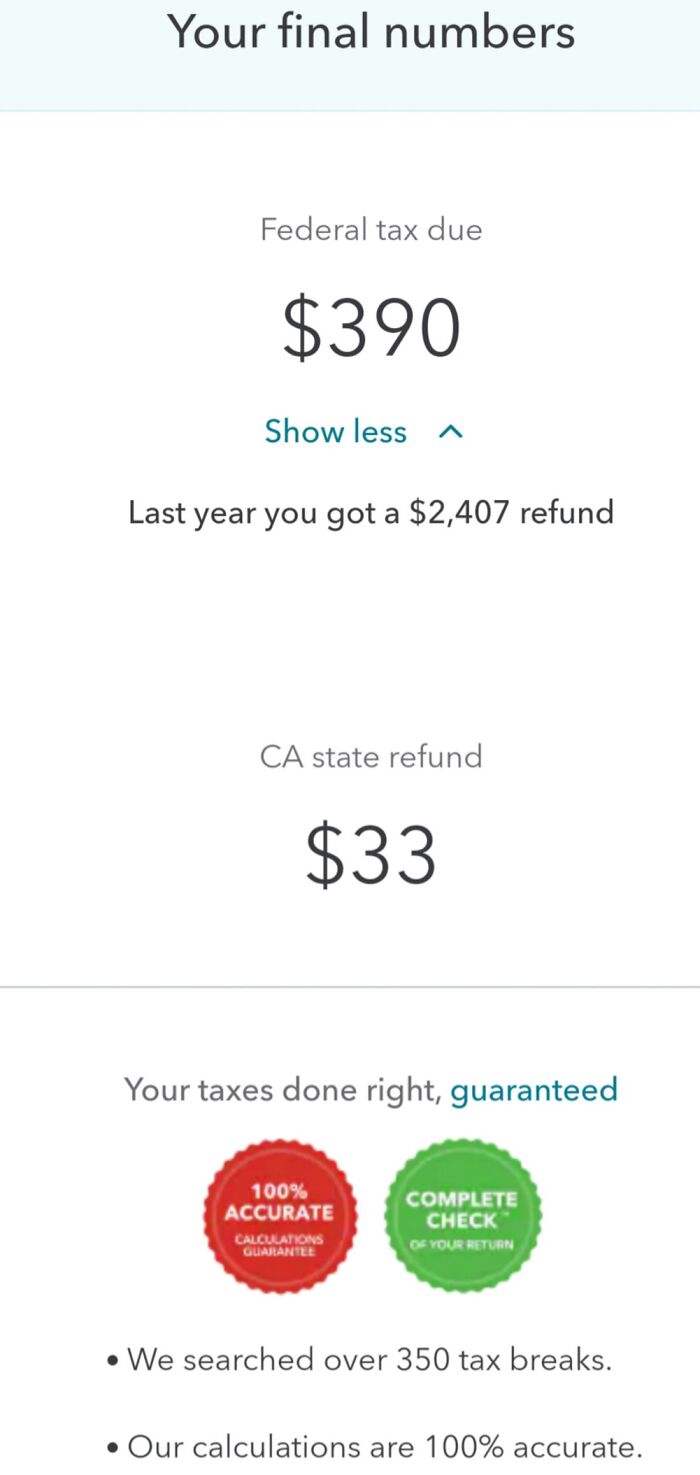Click Show less to hide refund history
The width and height of the screenshot is (700, 1475).
336,431
